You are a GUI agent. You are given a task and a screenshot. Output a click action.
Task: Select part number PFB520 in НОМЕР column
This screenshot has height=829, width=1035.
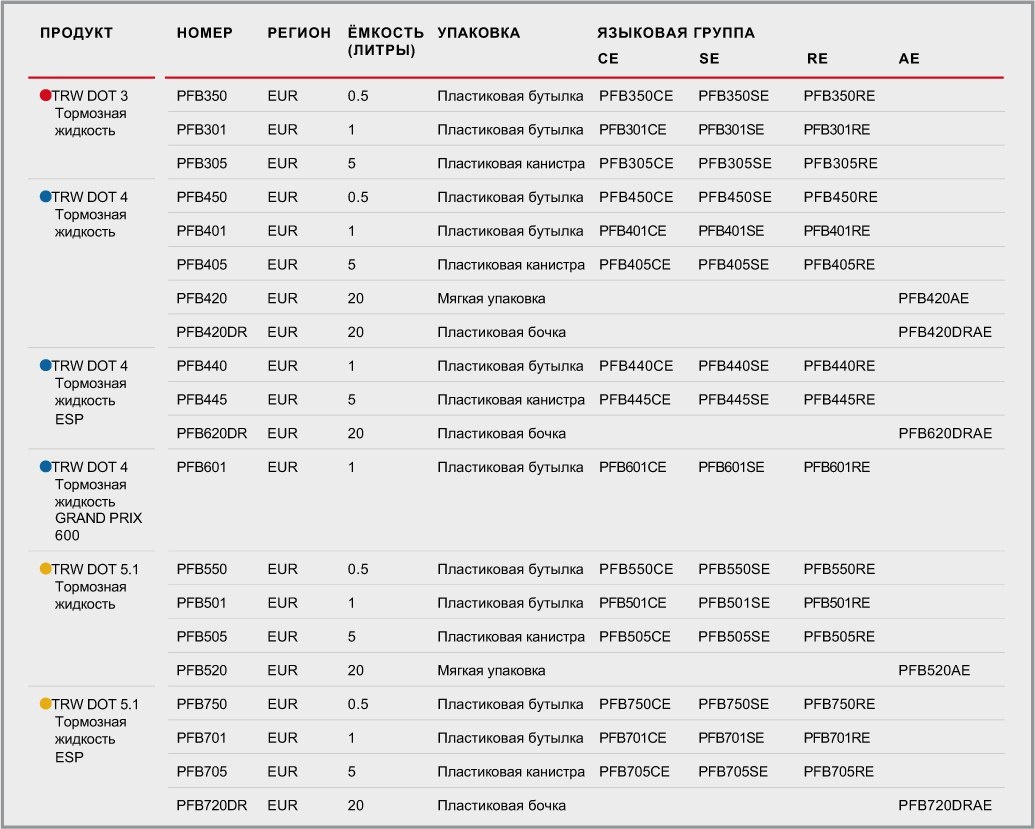201,671
